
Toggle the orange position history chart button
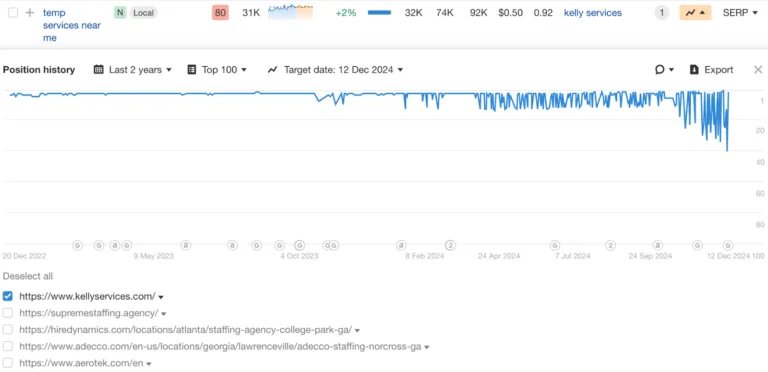695,13
